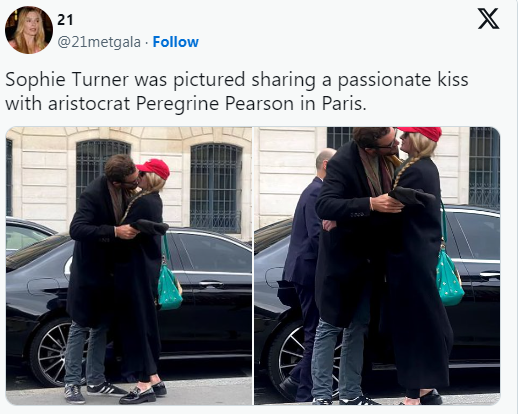Open the right photo of the embrace
Screen dimensions: 524x414
coord(377,266)
